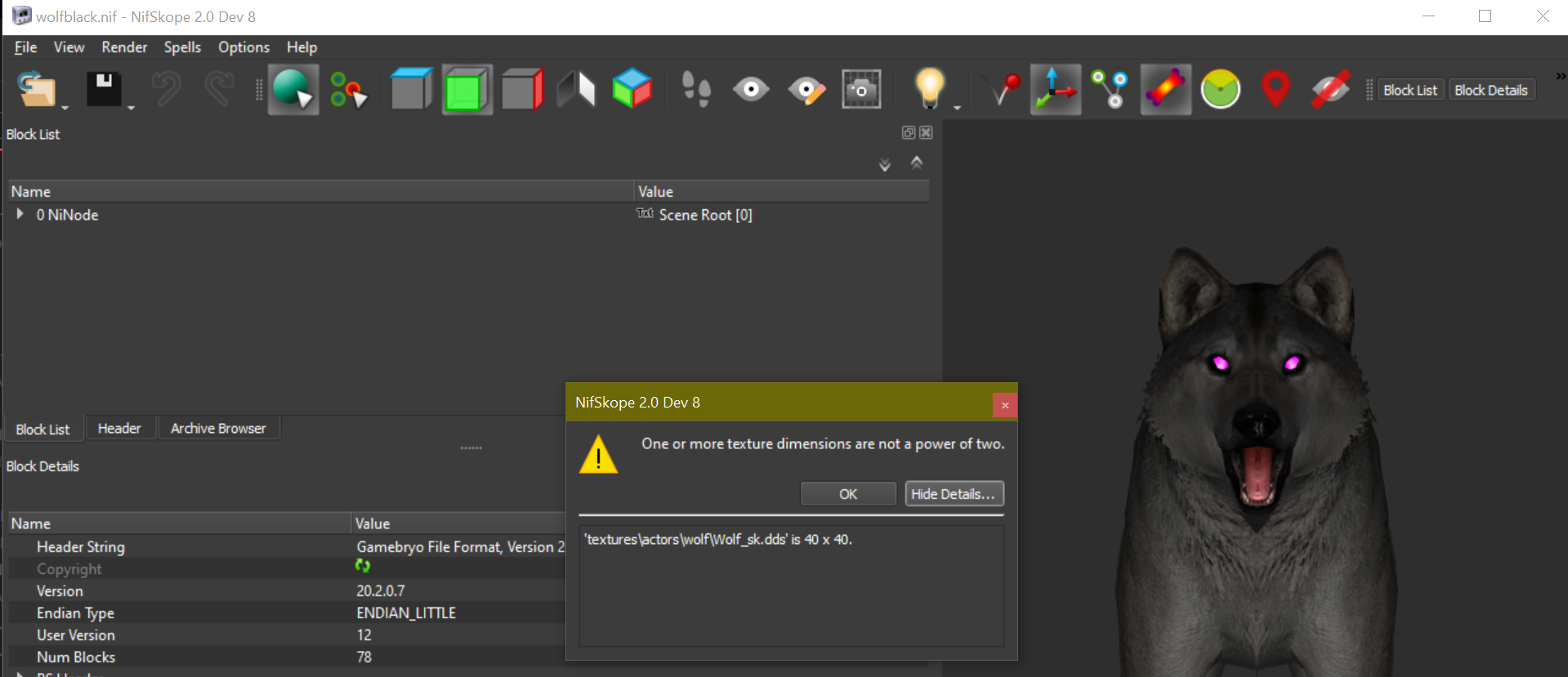Toggle the lighting light bulb
Viewport: 1568px width, 677px height.
[930, 88]
